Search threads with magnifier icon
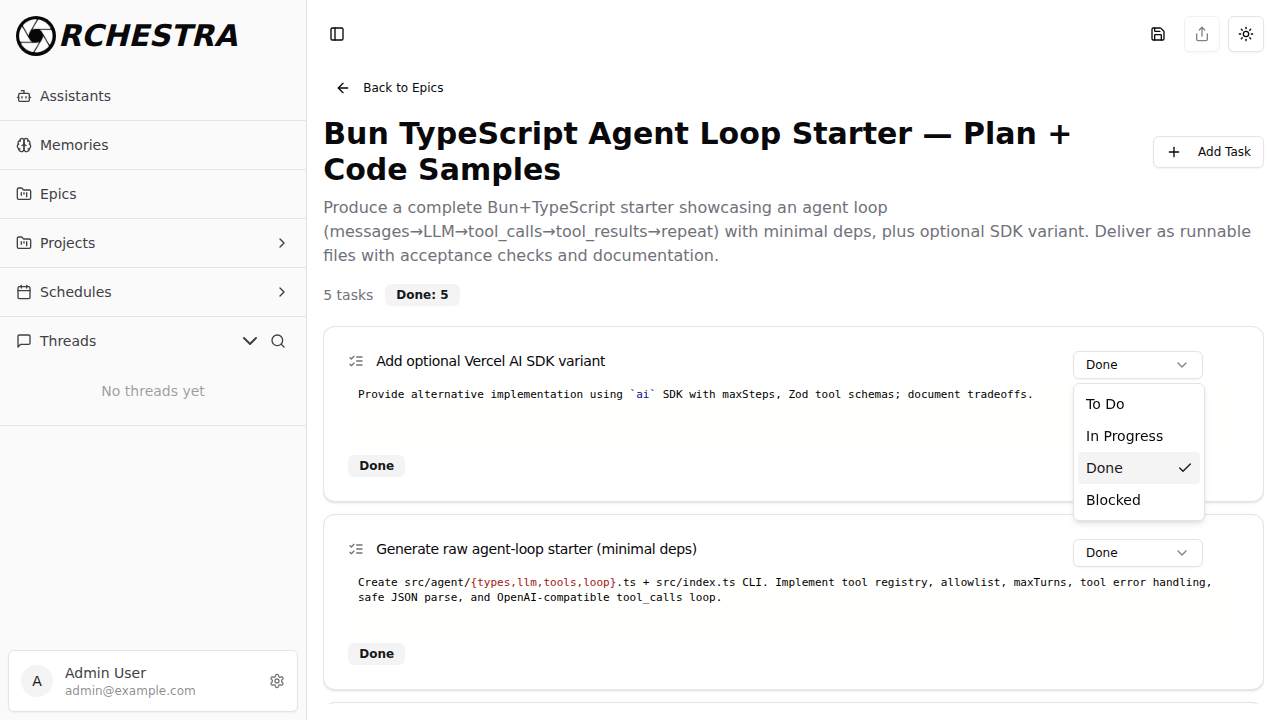The image size is (1280, 720). (278, 341)
